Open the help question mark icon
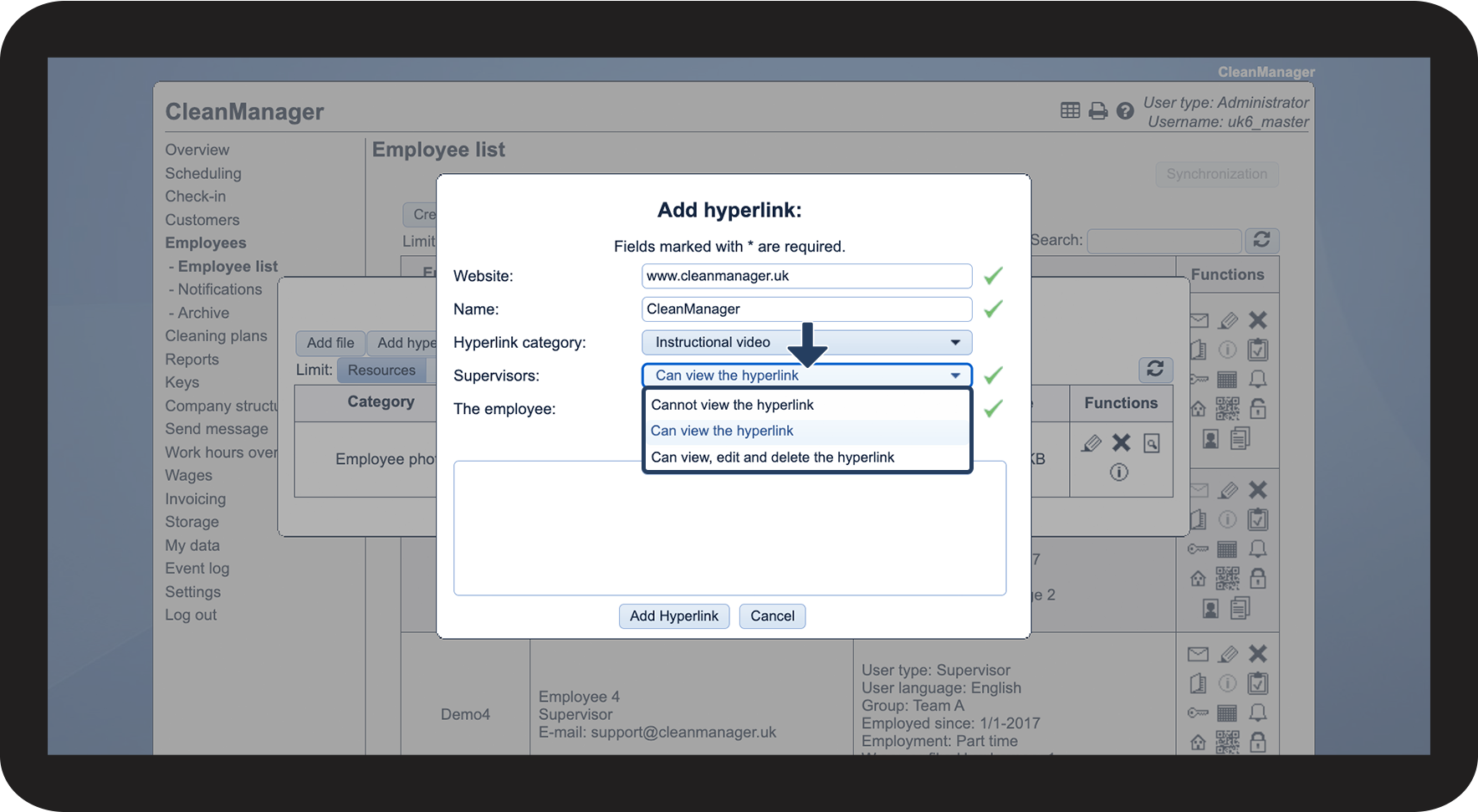The image size is (1478, 812). (1125, 110)
